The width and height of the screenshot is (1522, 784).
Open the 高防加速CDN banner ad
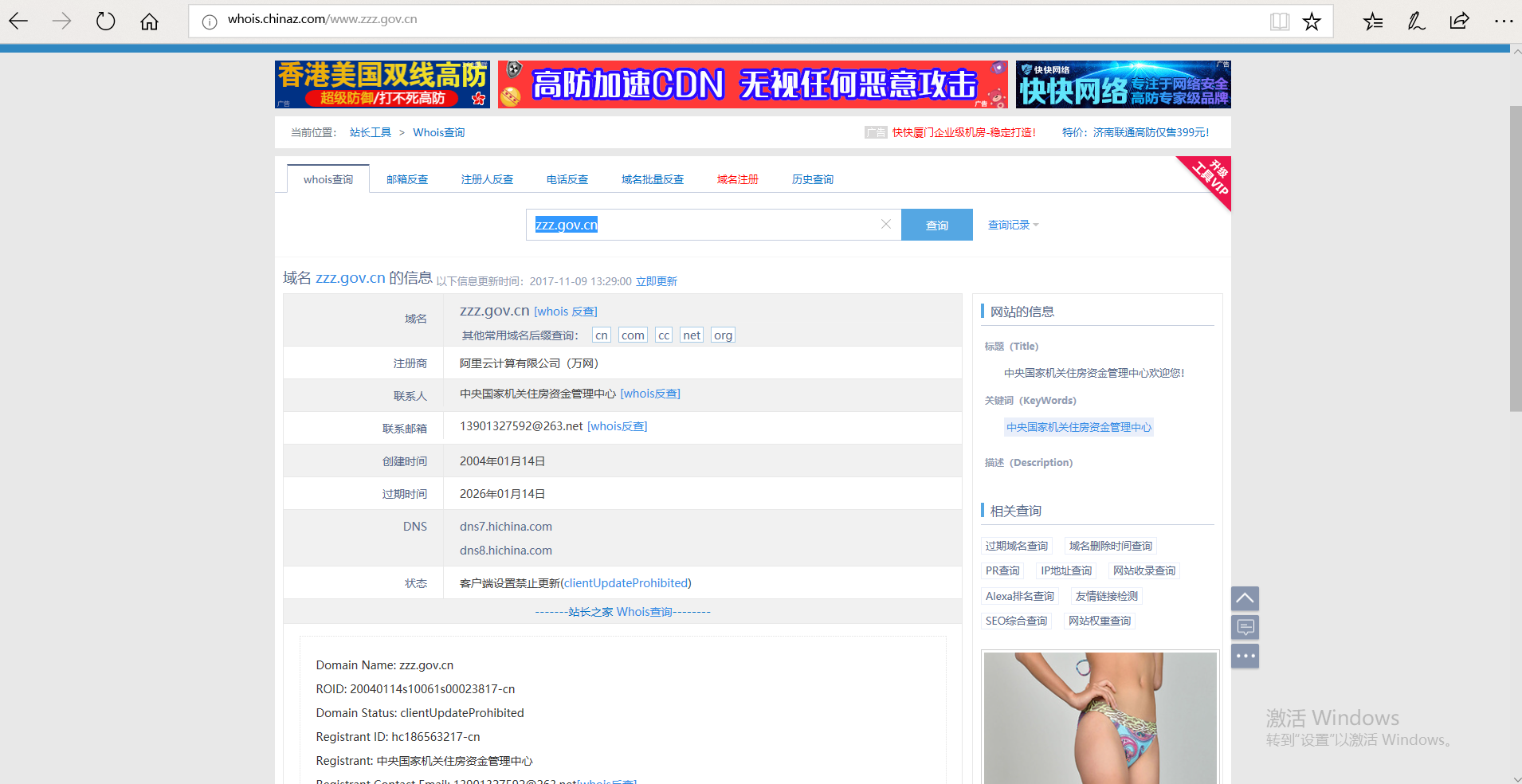coord(753,84)
